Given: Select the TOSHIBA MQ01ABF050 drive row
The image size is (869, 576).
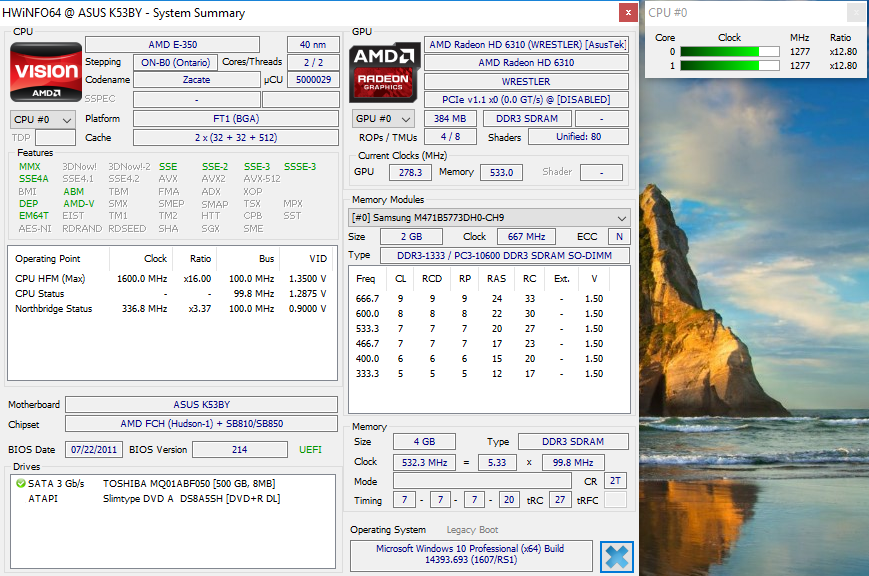Looking at the screenshot, I should point(173,483).
